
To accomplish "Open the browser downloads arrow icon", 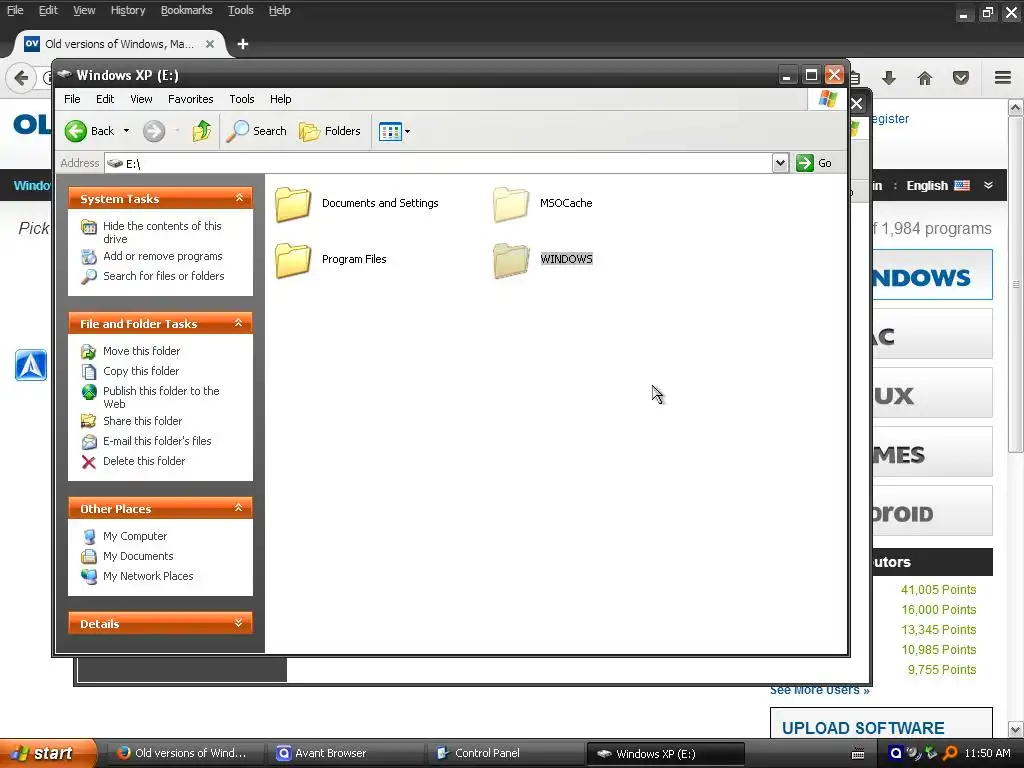I will pos(889,78).
